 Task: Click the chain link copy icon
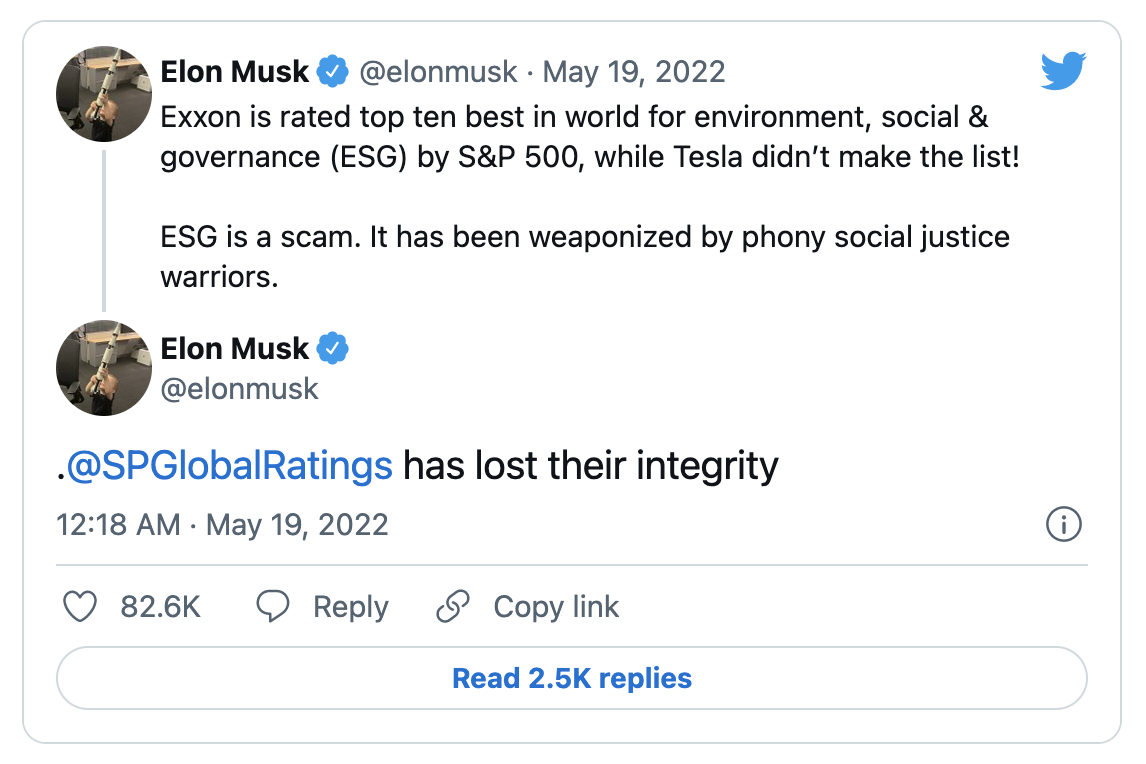tap(454, 607)
